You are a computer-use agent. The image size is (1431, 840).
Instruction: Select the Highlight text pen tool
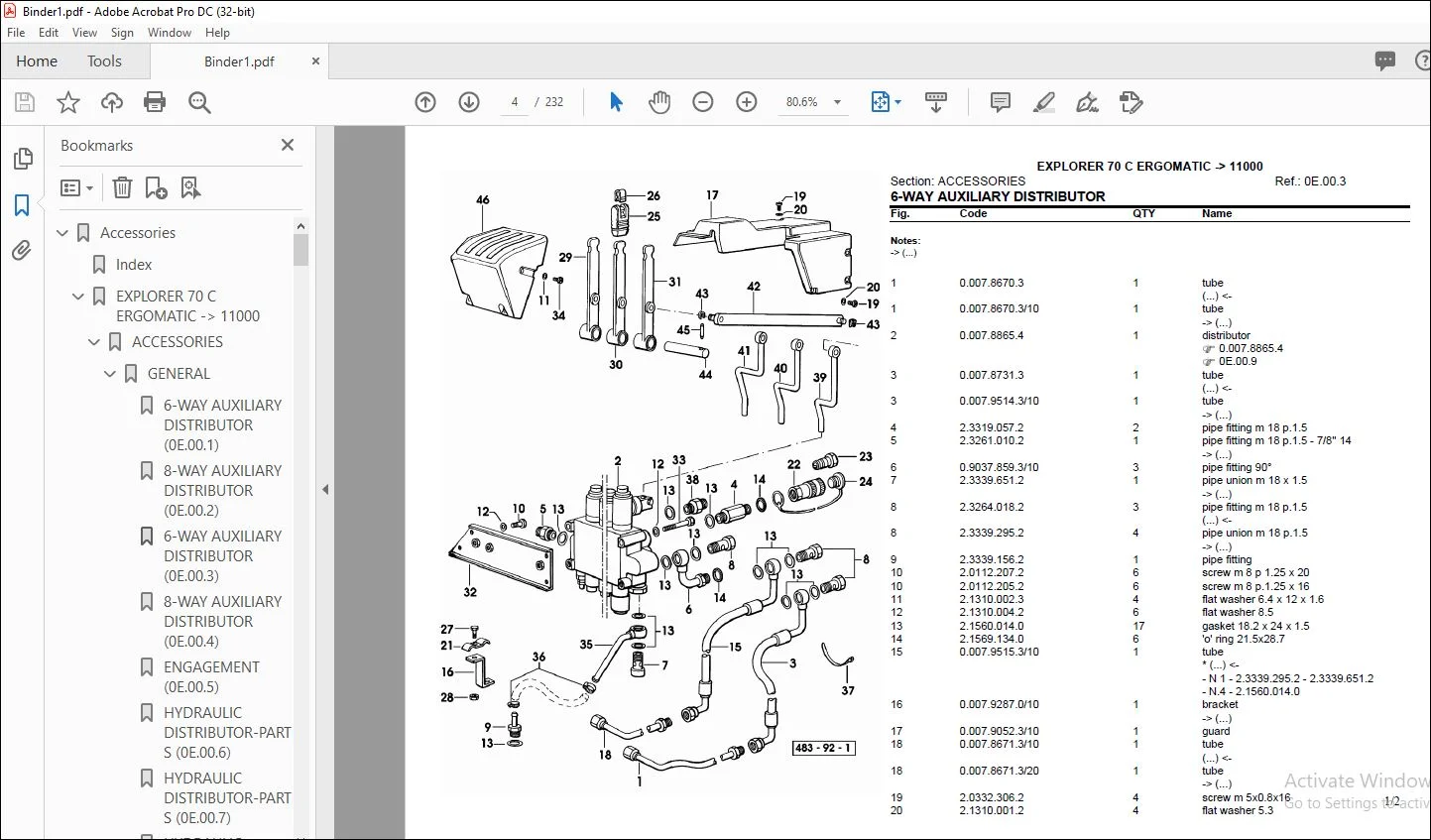[1043, 102]
